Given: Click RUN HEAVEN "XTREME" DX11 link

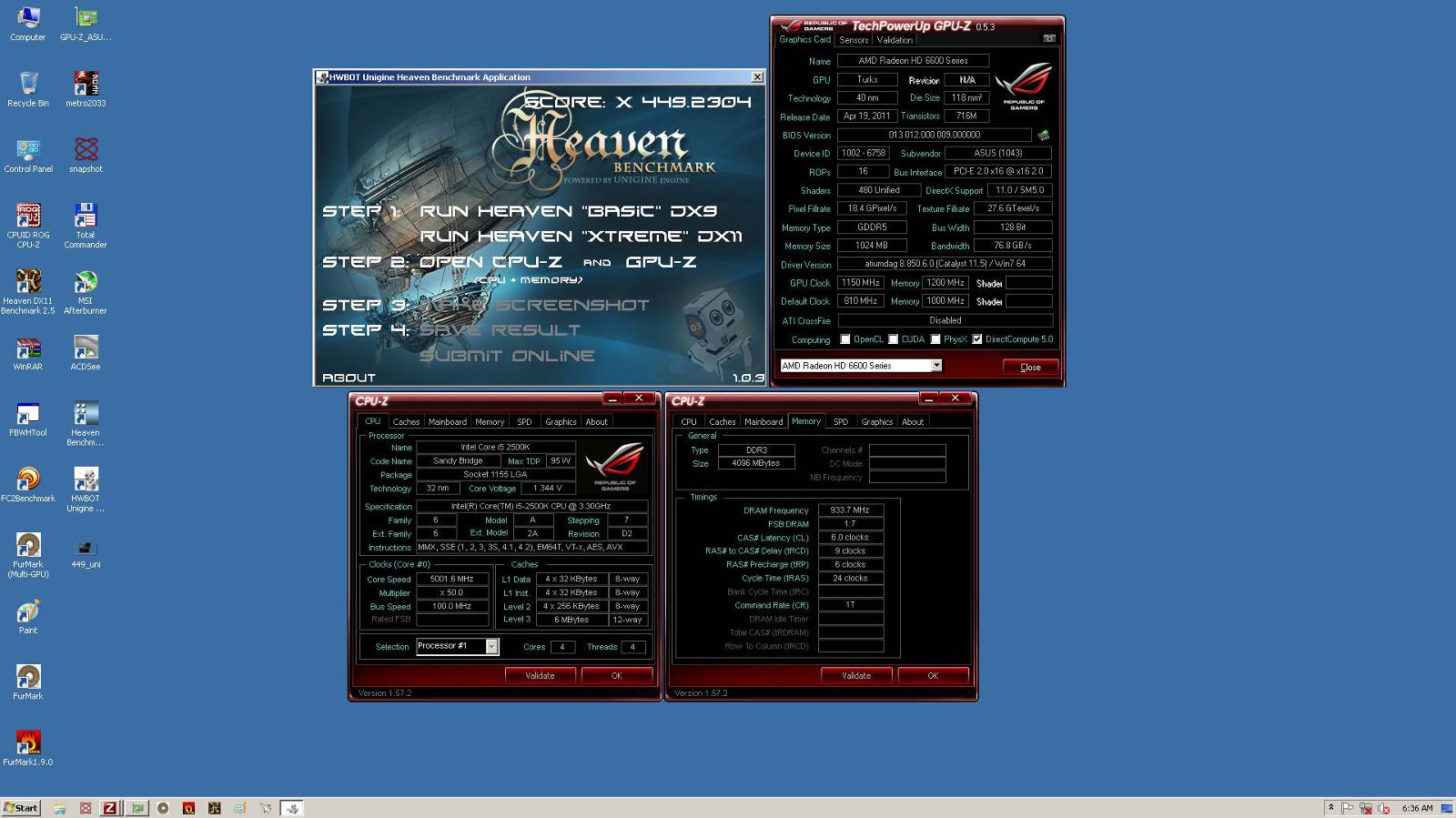Looking at the screenshot, I should point(581,237).
